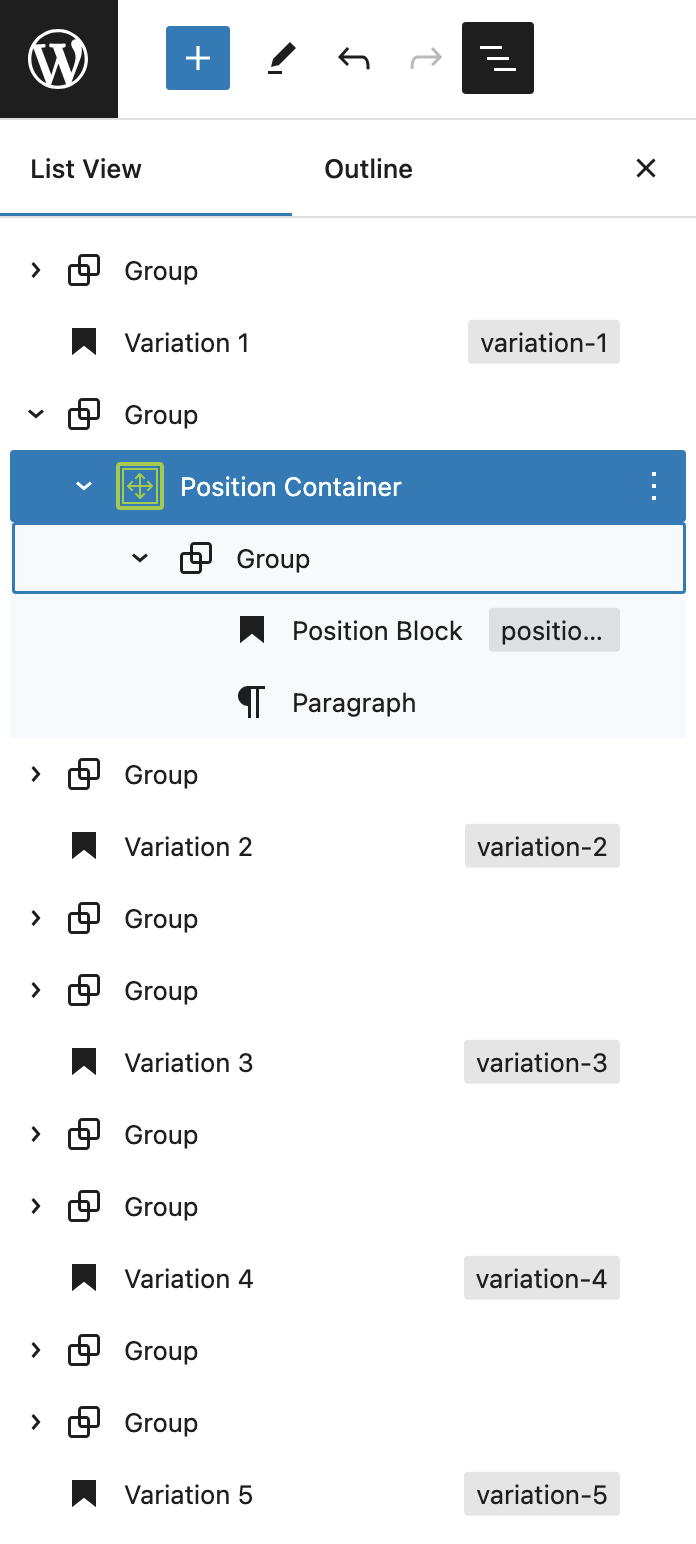This screenshot has height=1544, width=696.
Task: Select the Tools pencil icon
Action: [282, 58]
